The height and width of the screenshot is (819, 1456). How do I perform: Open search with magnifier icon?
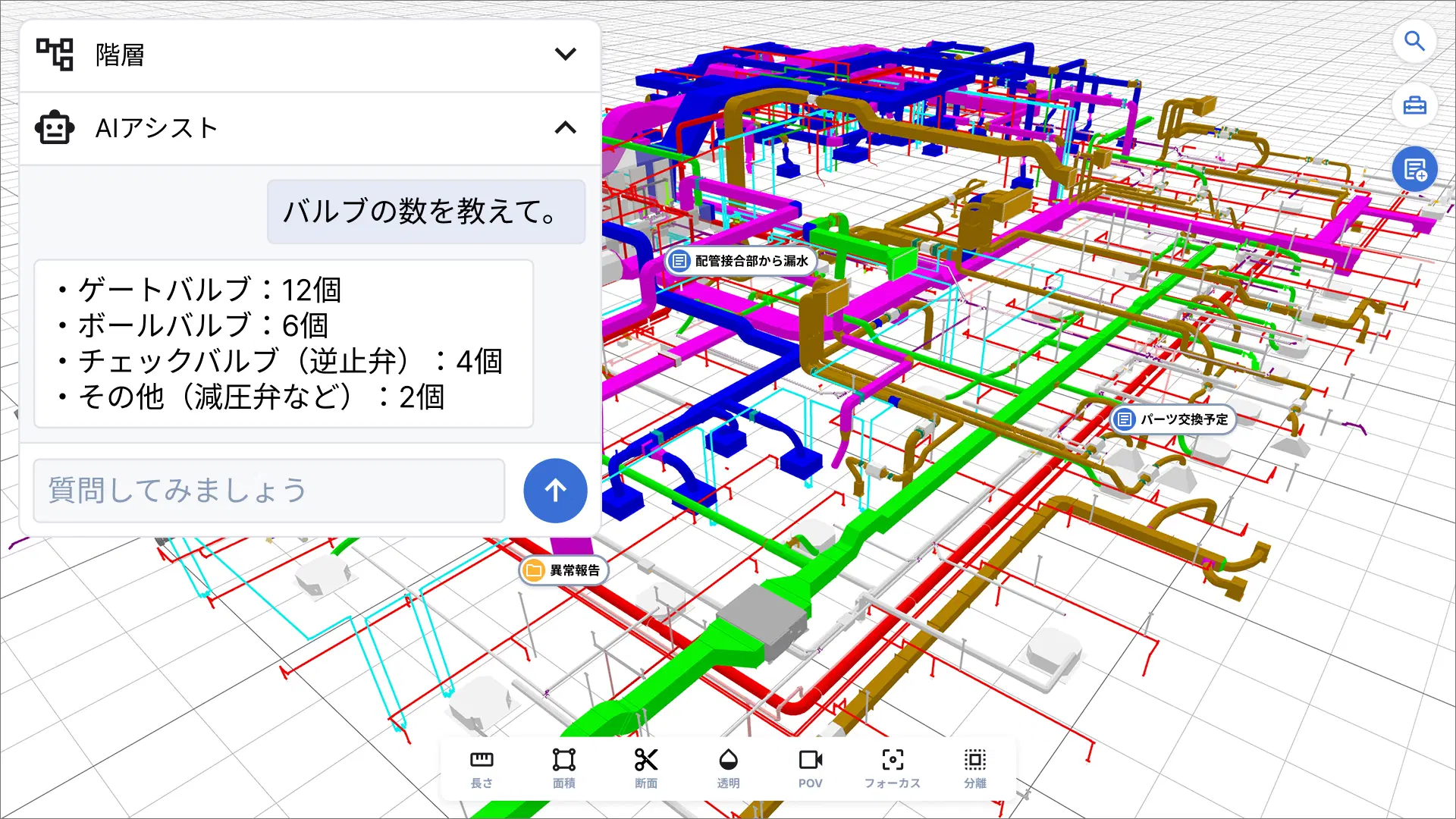[x=1414, y=41]
